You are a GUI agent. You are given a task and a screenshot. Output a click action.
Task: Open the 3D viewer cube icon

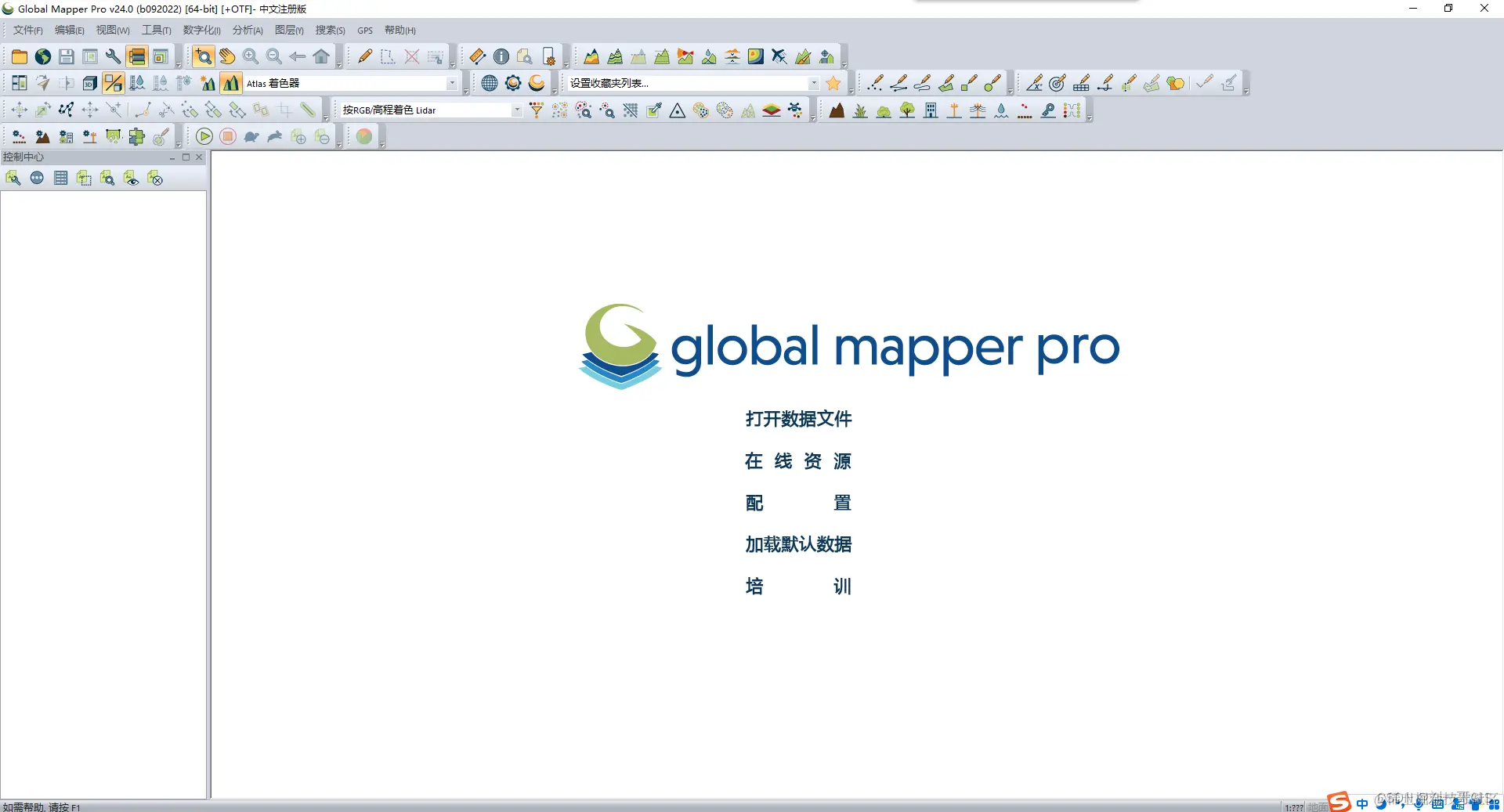click(90, 83)
